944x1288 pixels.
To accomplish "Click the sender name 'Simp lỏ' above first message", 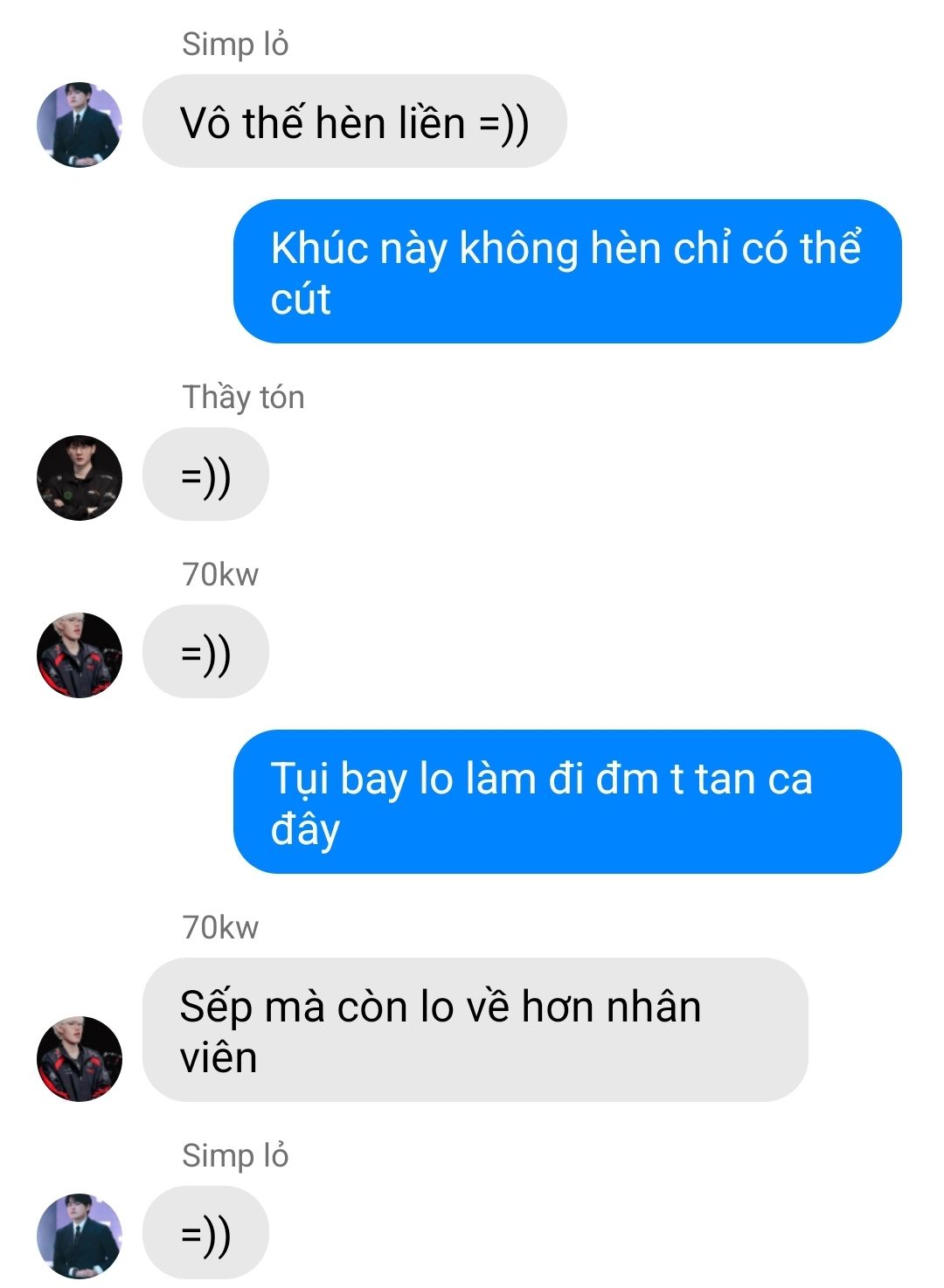I will point(235,44).
